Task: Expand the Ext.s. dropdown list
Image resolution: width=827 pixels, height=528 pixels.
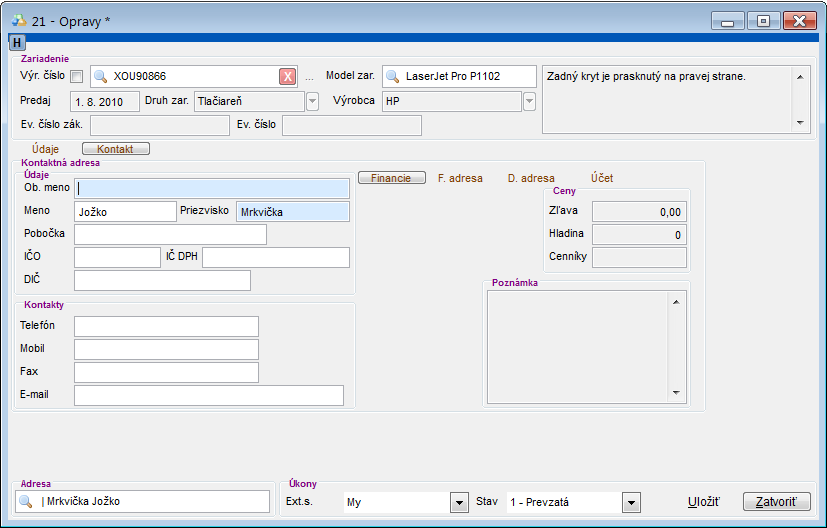Action: (x=459, y=502)
